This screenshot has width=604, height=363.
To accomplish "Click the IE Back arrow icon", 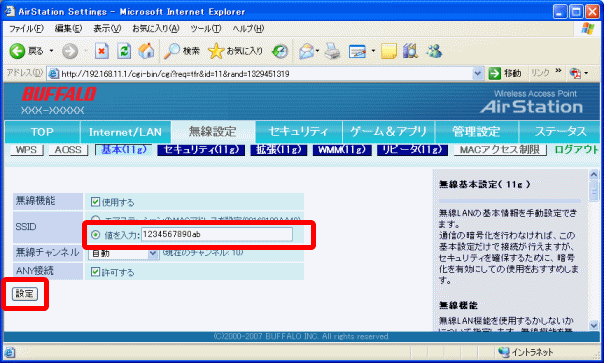I will [x=17, y=51].
